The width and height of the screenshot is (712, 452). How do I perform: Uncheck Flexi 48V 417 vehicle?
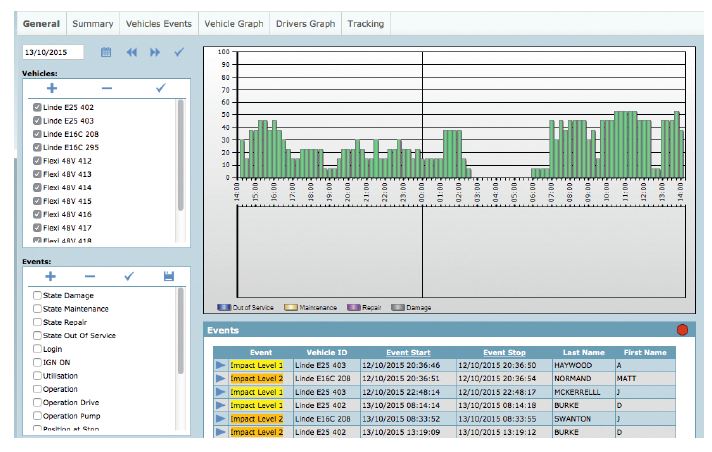37,228
